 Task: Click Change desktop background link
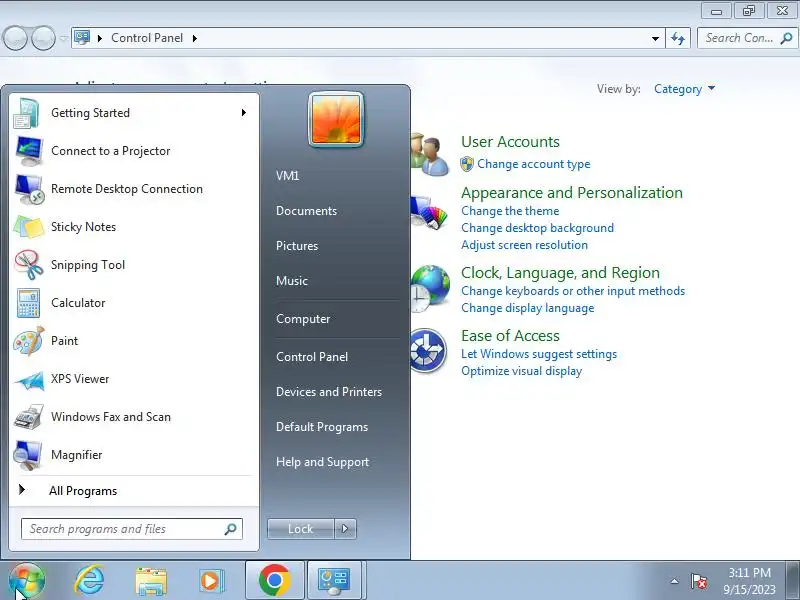click(x=538, y=228)
